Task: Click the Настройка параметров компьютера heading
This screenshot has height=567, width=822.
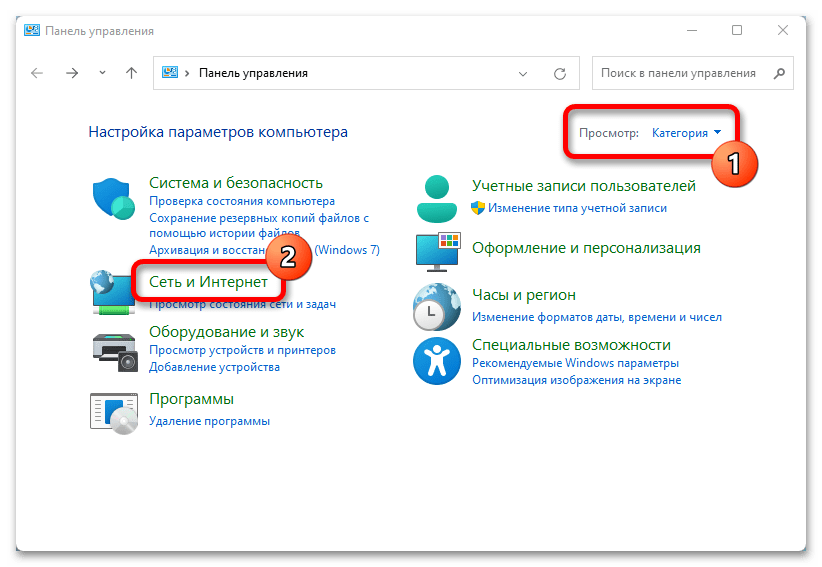Action: coord(218,132)
